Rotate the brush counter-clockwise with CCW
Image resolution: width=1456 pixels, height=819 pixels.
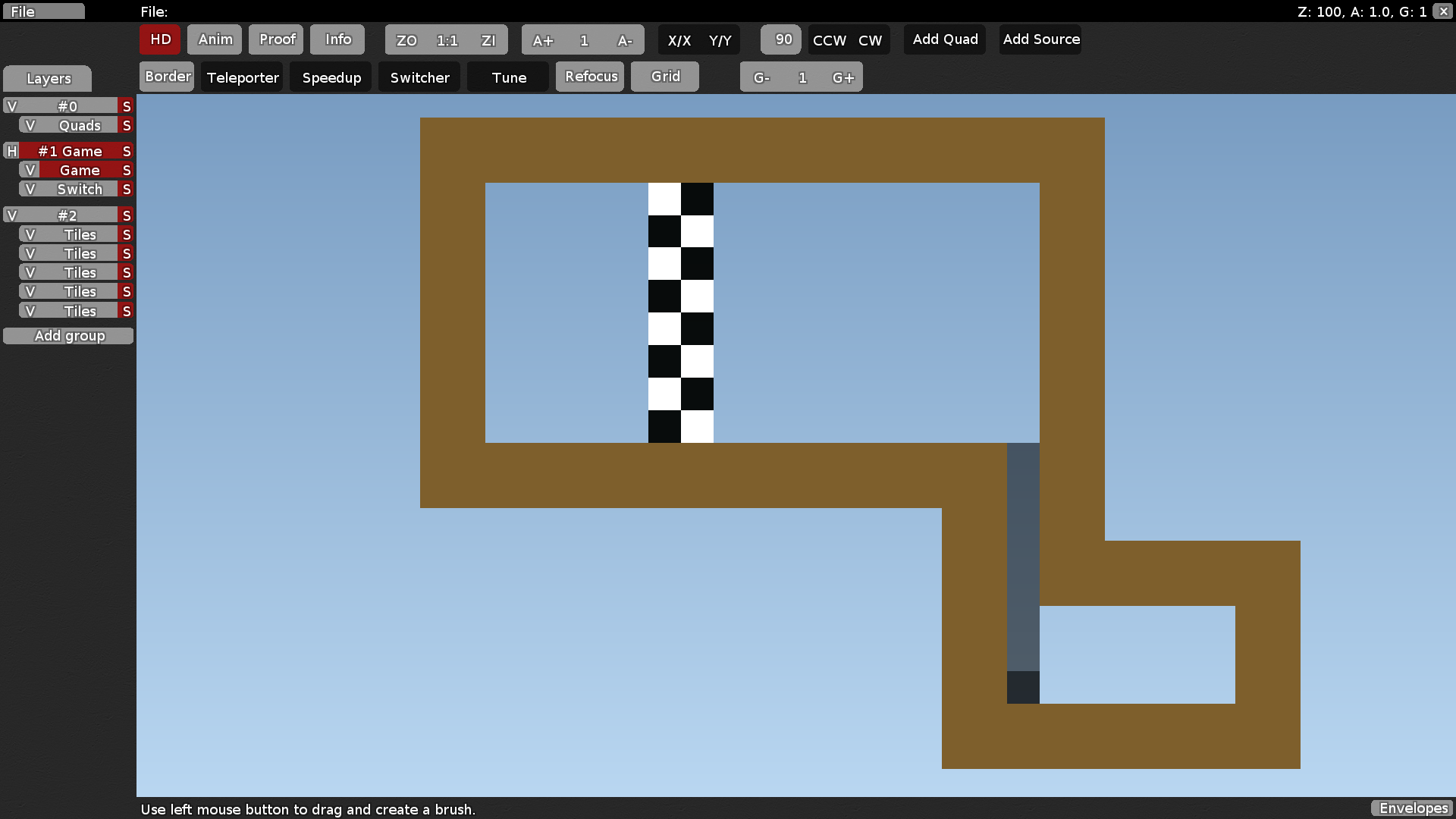pyautogui.click(x=827, y=41)
